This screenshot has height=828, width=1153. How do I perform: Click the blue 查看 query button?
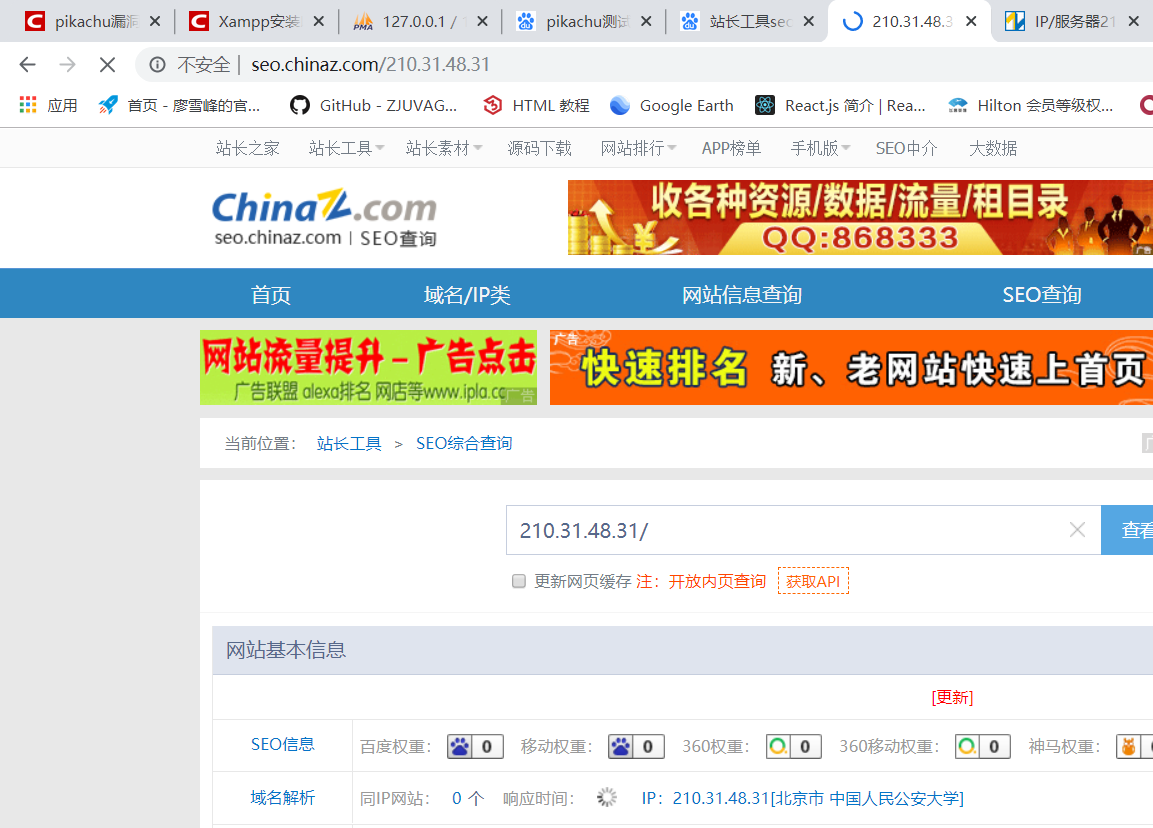tap(1127, 529)
